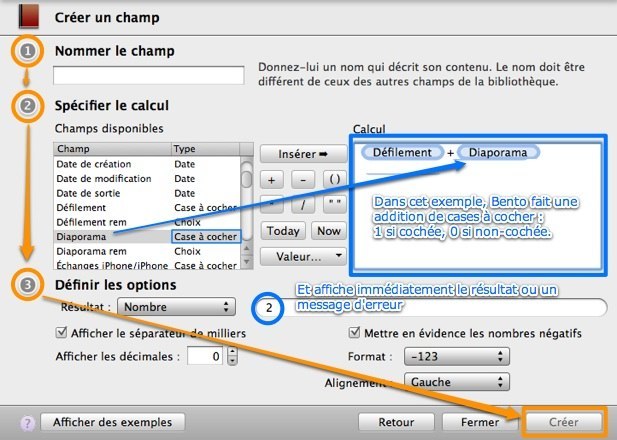This screenshot has width=617, height=440.
Task: Select the Diaporama field row
Action: 147,237
